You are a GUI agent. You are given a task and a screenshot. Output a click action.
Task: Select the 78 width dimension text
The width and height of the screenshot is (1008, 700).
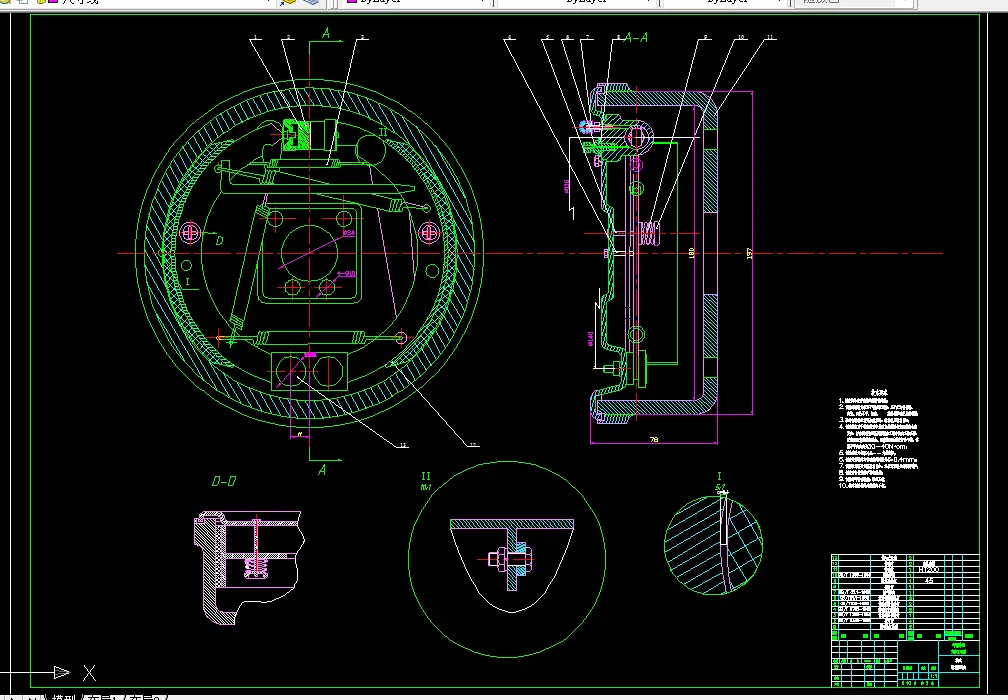point(654,440)
